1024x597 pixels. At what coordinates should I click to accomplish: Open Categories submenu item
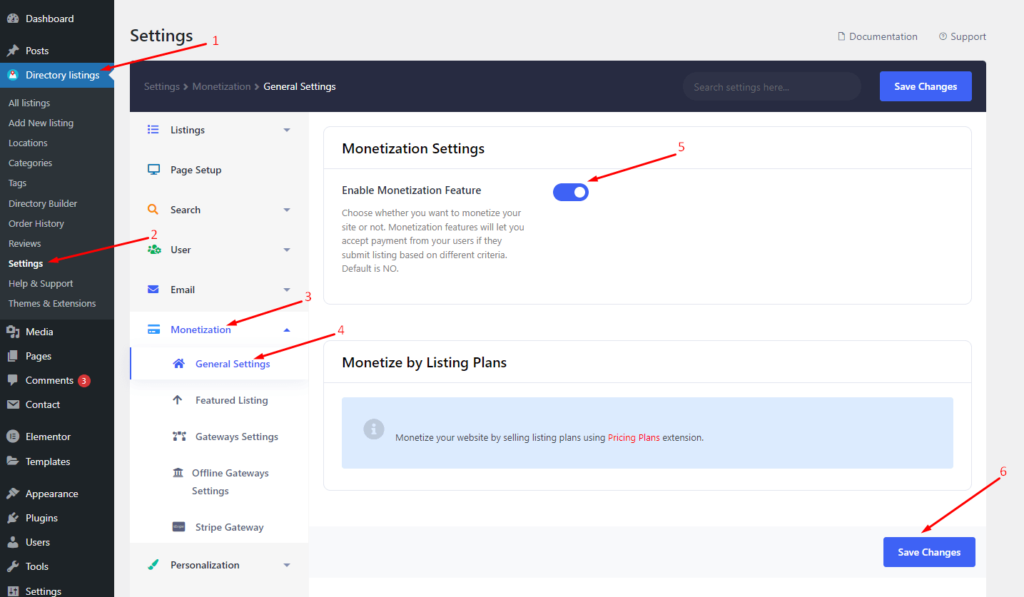pyautogui.click(x=30, y=163)
